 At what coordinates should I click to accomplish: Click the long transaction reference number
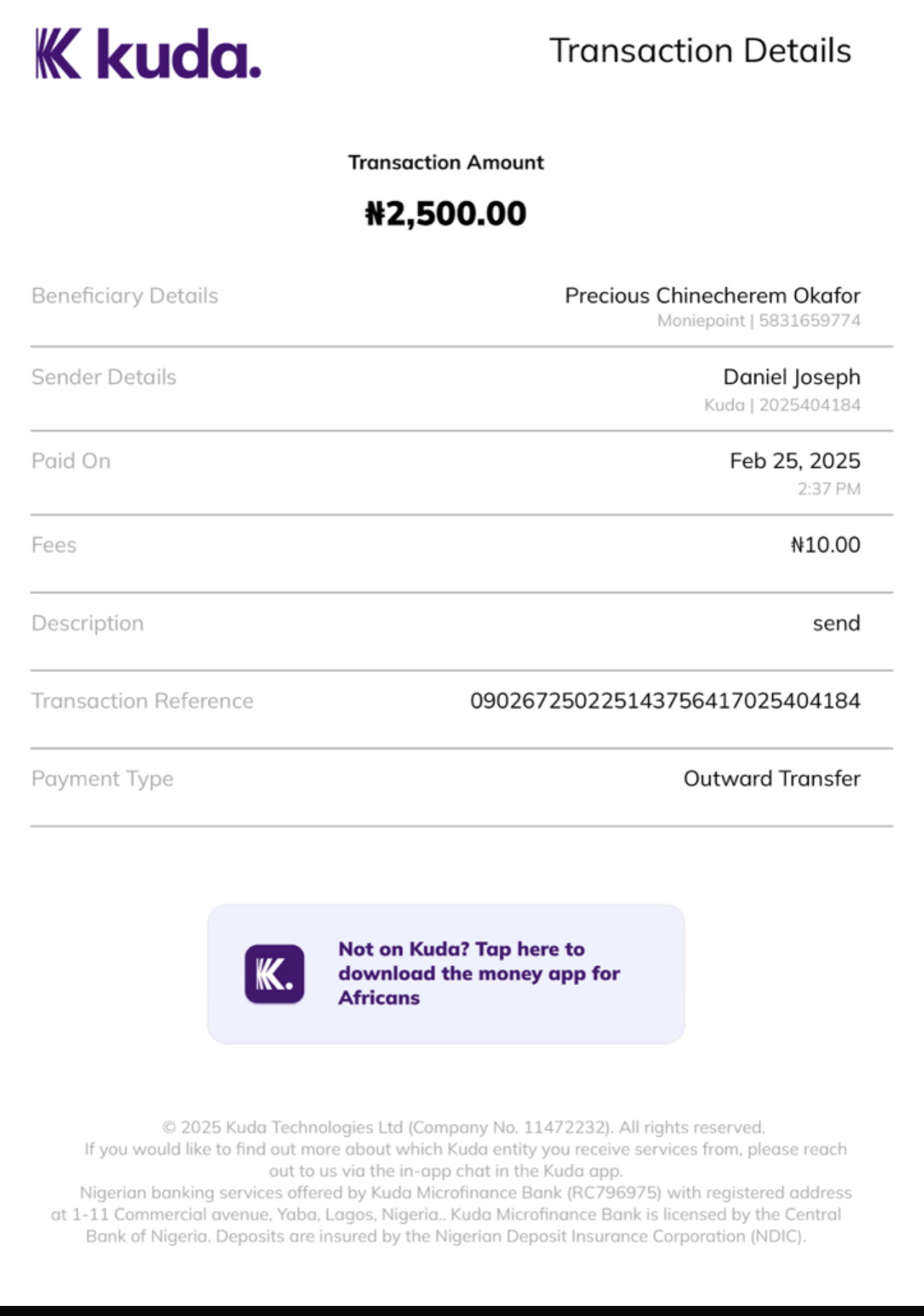665,701
